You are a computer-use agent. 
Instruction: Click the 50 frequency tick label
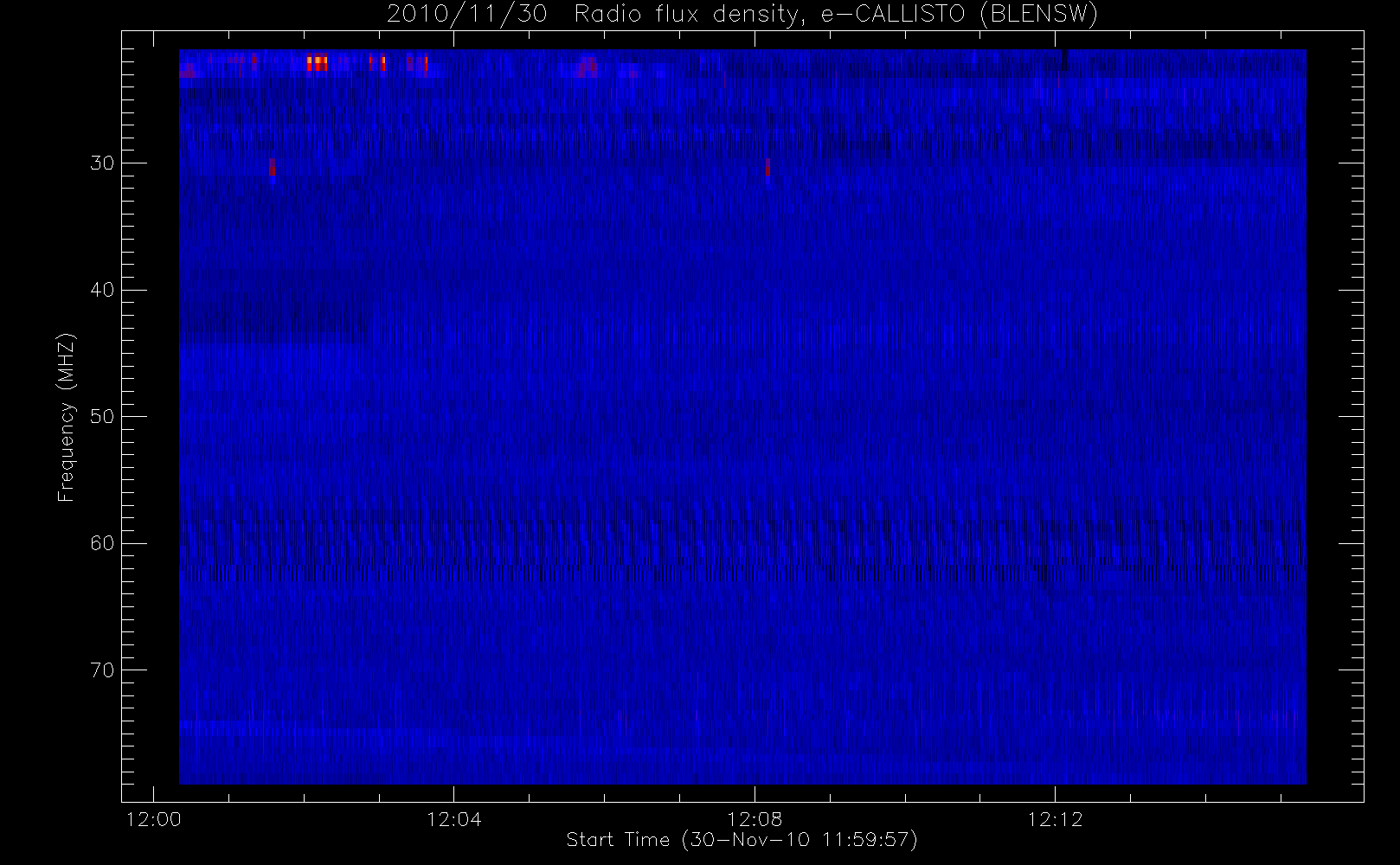click(x=103, y=416)
